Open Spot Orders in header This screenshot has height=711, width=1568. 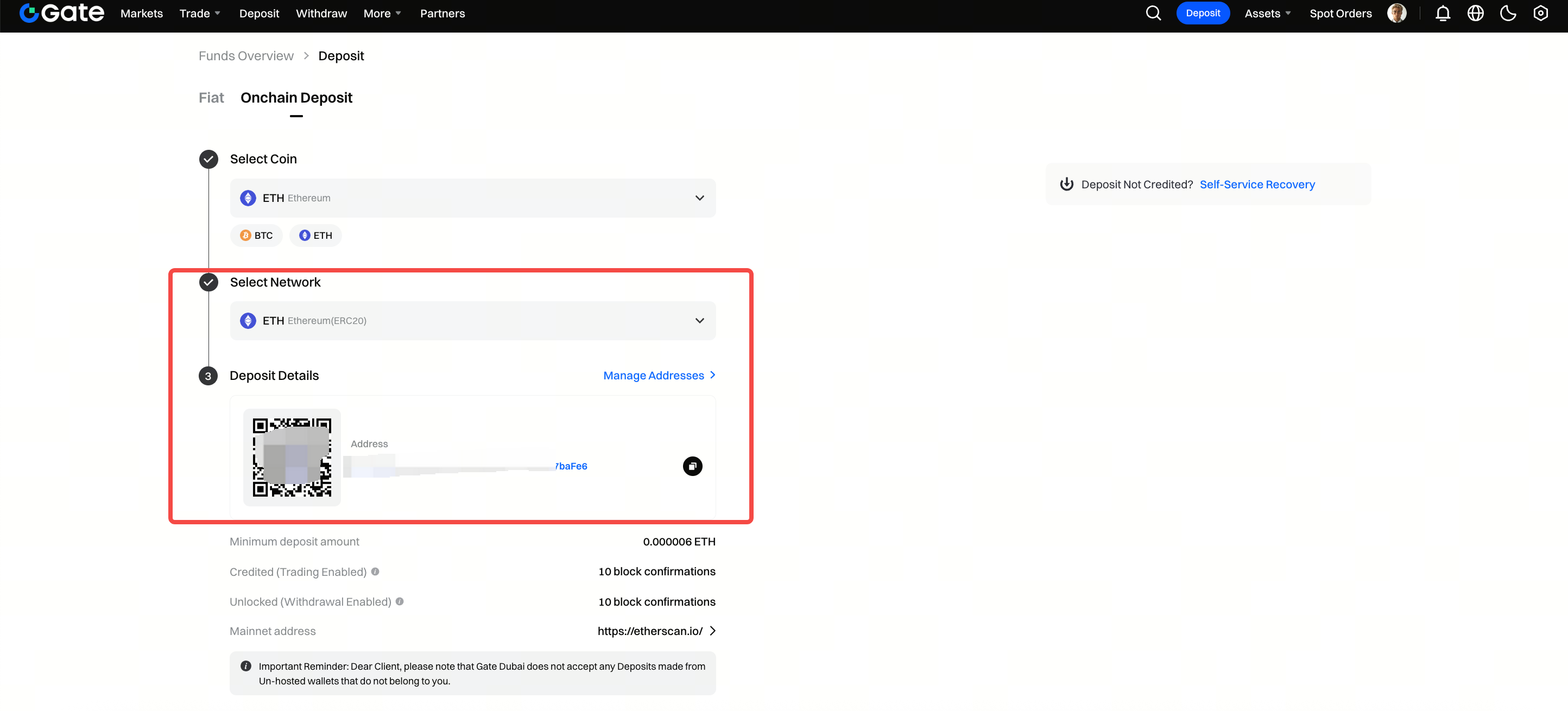pyautogui.click(x=1341, y=14)
